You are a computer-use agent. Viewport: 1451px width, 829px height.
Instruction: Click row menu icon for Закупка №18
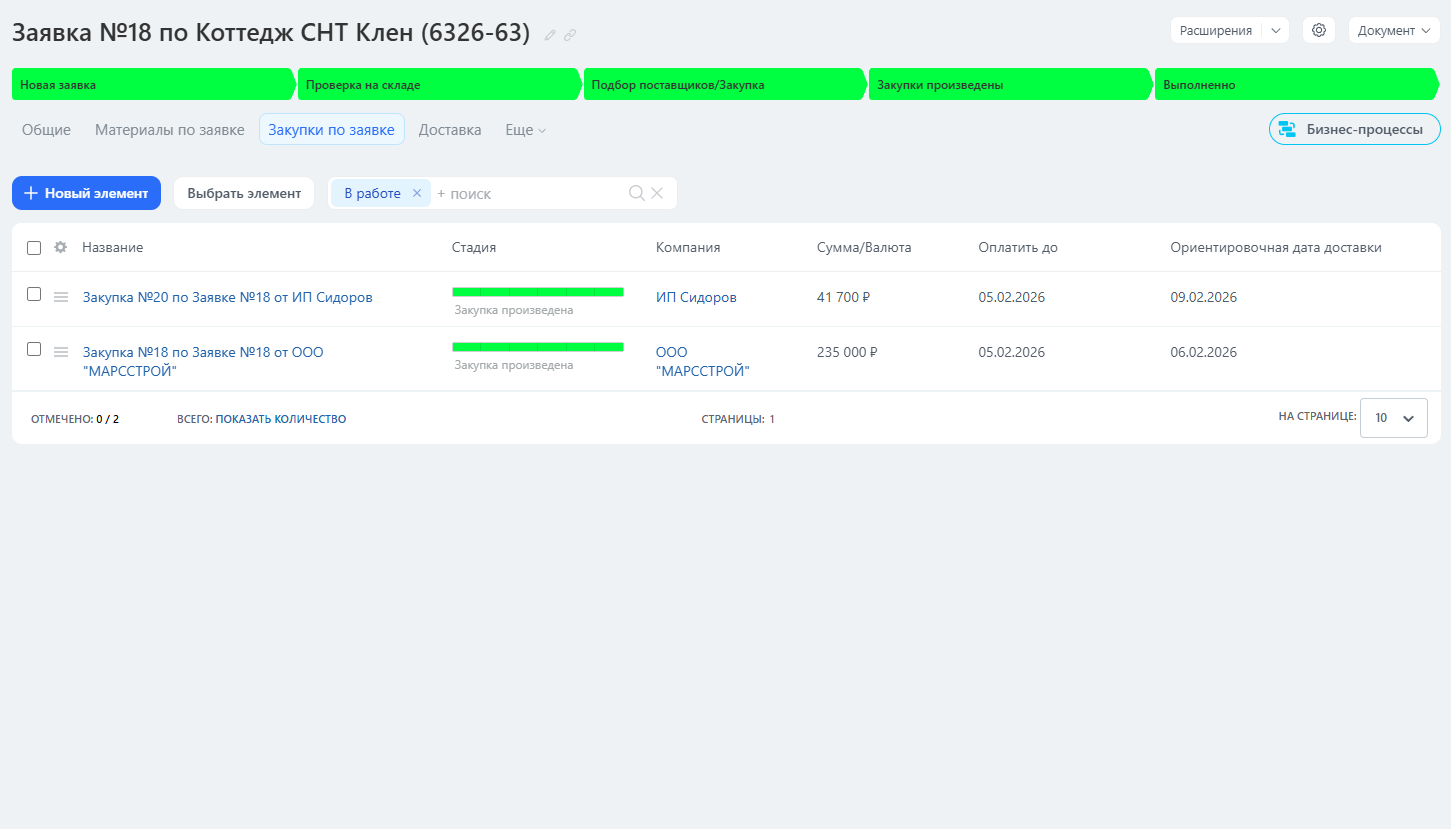[x=61, y=352]
